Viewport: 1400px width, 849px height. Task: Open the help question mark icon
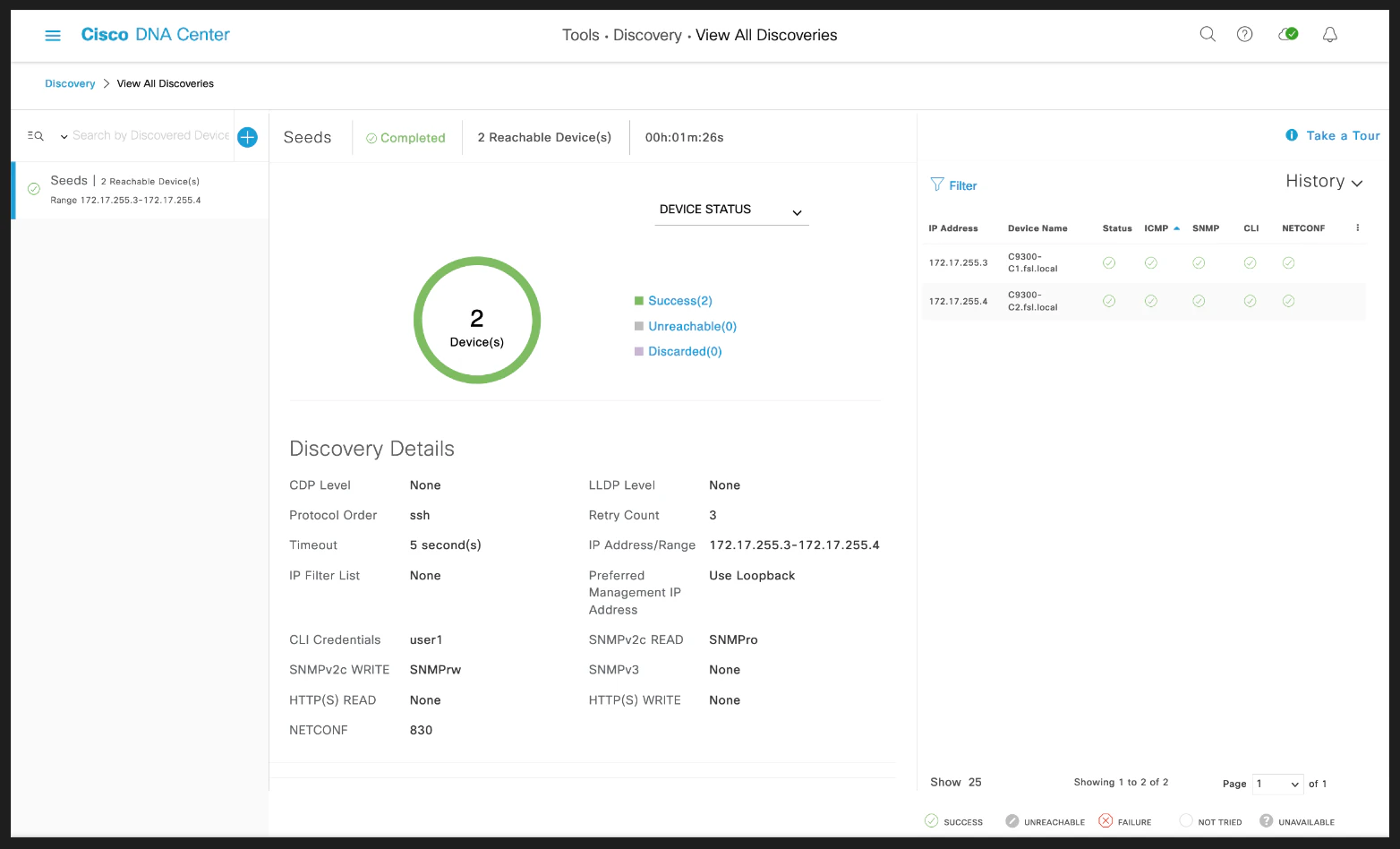1245,35
